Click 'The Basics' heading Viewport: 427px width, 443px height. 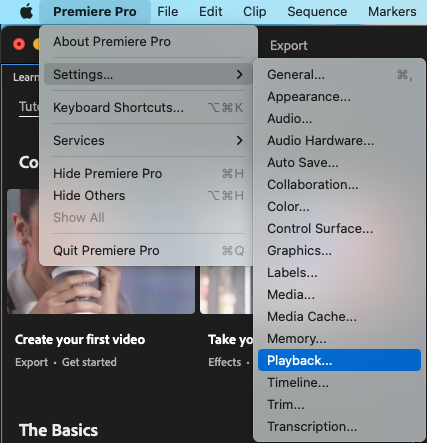point(58,430)
